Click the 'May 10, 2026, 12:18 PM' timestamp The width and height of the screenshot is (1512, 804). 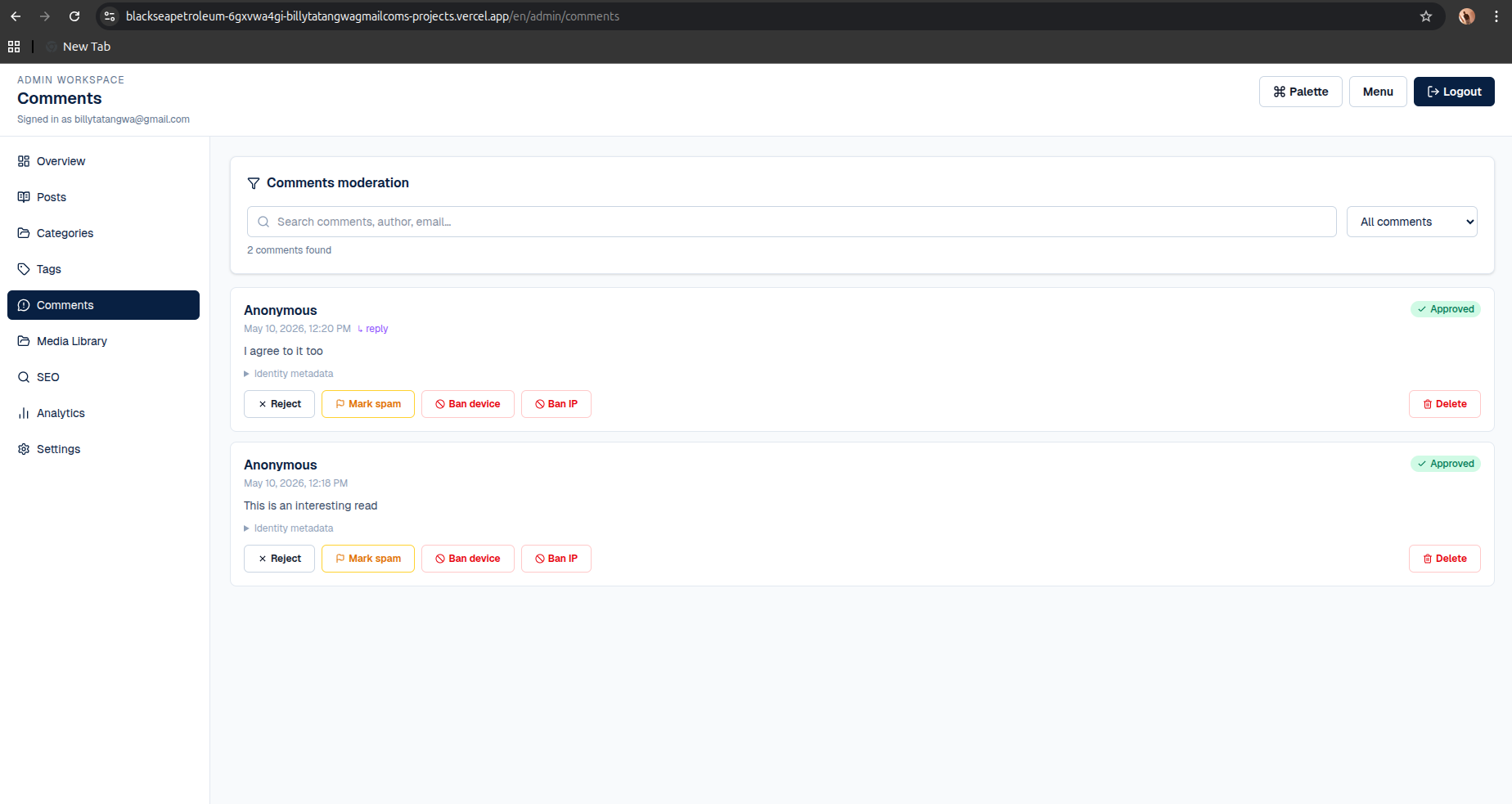pos(296,483)
